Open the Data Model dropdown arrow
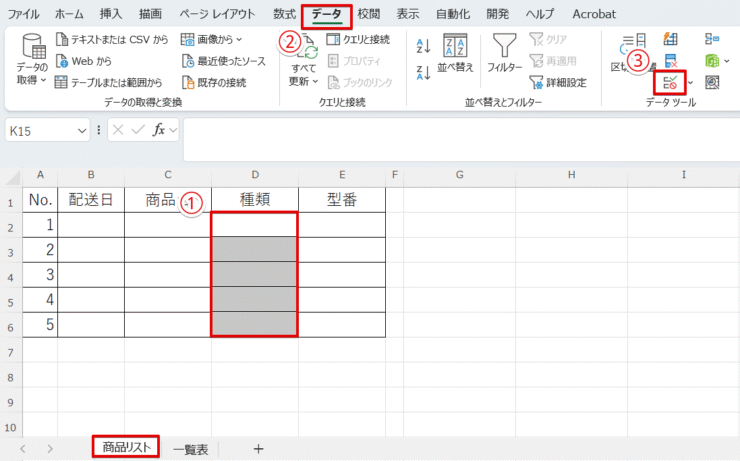740x461 pixels. click(727, 61)
